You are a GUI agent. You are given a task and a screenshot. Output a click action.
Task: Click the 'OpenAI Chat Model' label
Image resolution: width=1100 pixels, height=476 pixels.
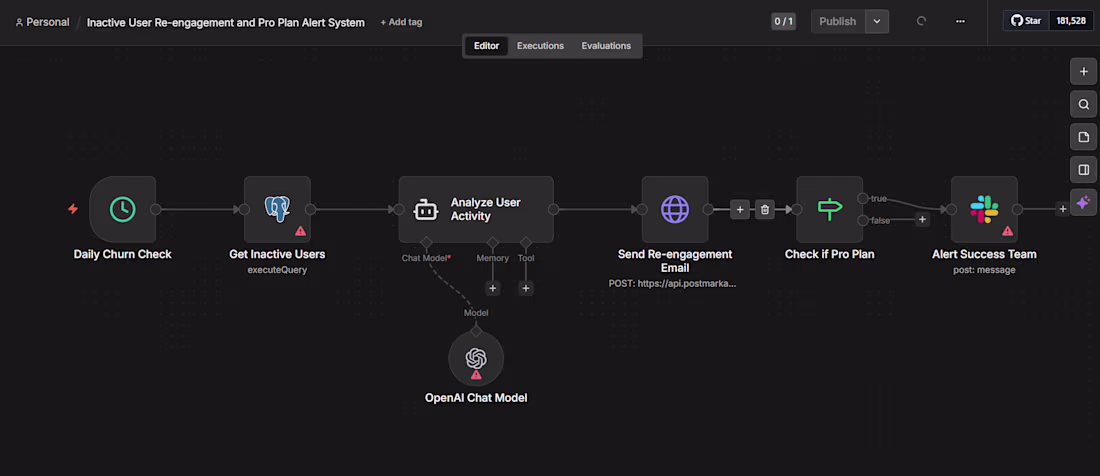(476, 397)
